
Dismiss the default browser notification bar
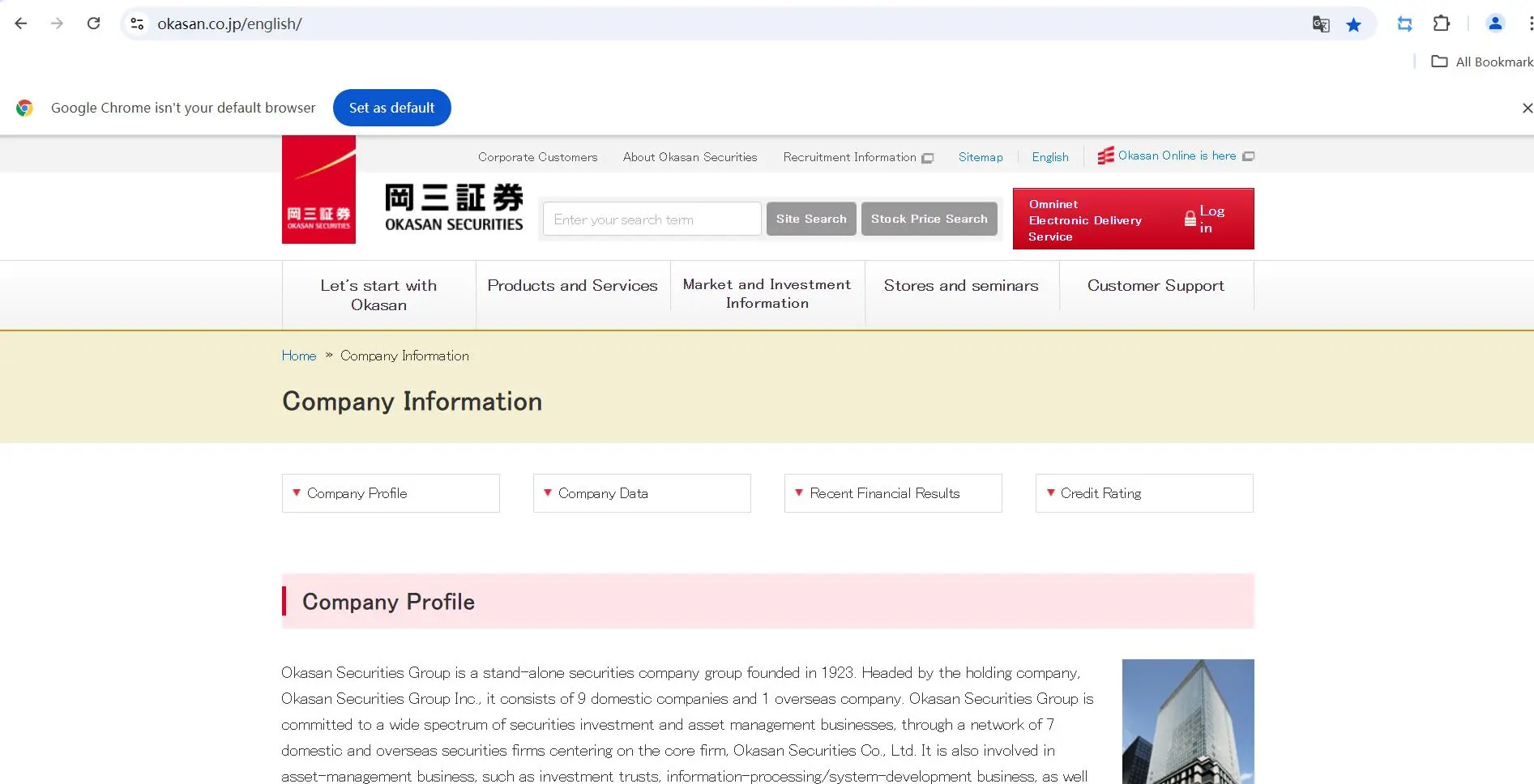click(1527, 108)
